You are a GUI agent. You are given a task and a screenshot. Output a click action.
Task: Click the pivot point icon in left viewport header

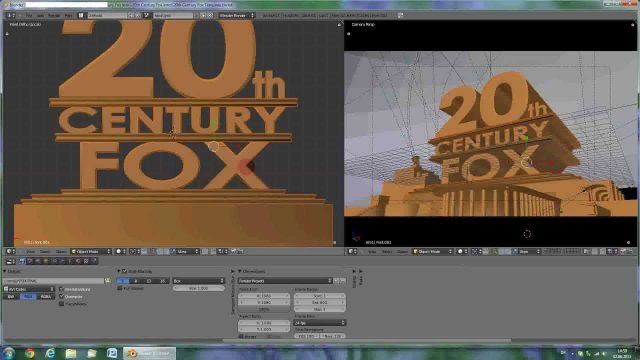[133, 251]
